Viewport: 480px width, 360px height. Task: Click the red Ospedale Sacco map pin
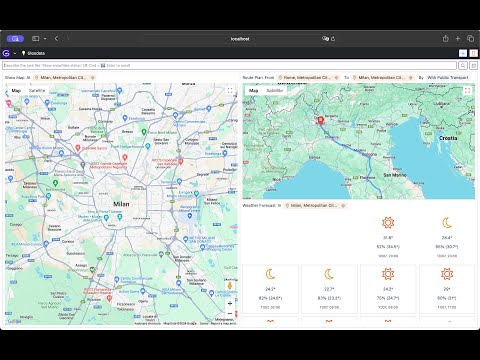point(77,148)
